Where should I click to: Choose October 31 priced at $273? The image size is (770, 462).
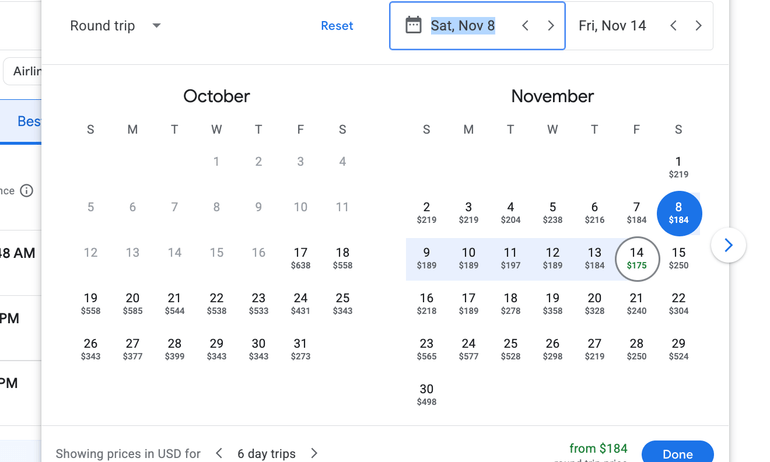click(x=300, y=349)
